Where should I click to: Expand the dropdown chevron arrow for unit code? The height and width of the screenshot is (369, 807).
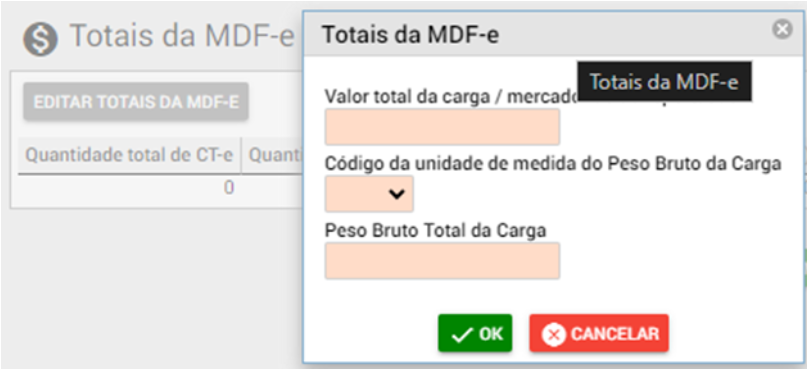point(397,194)
